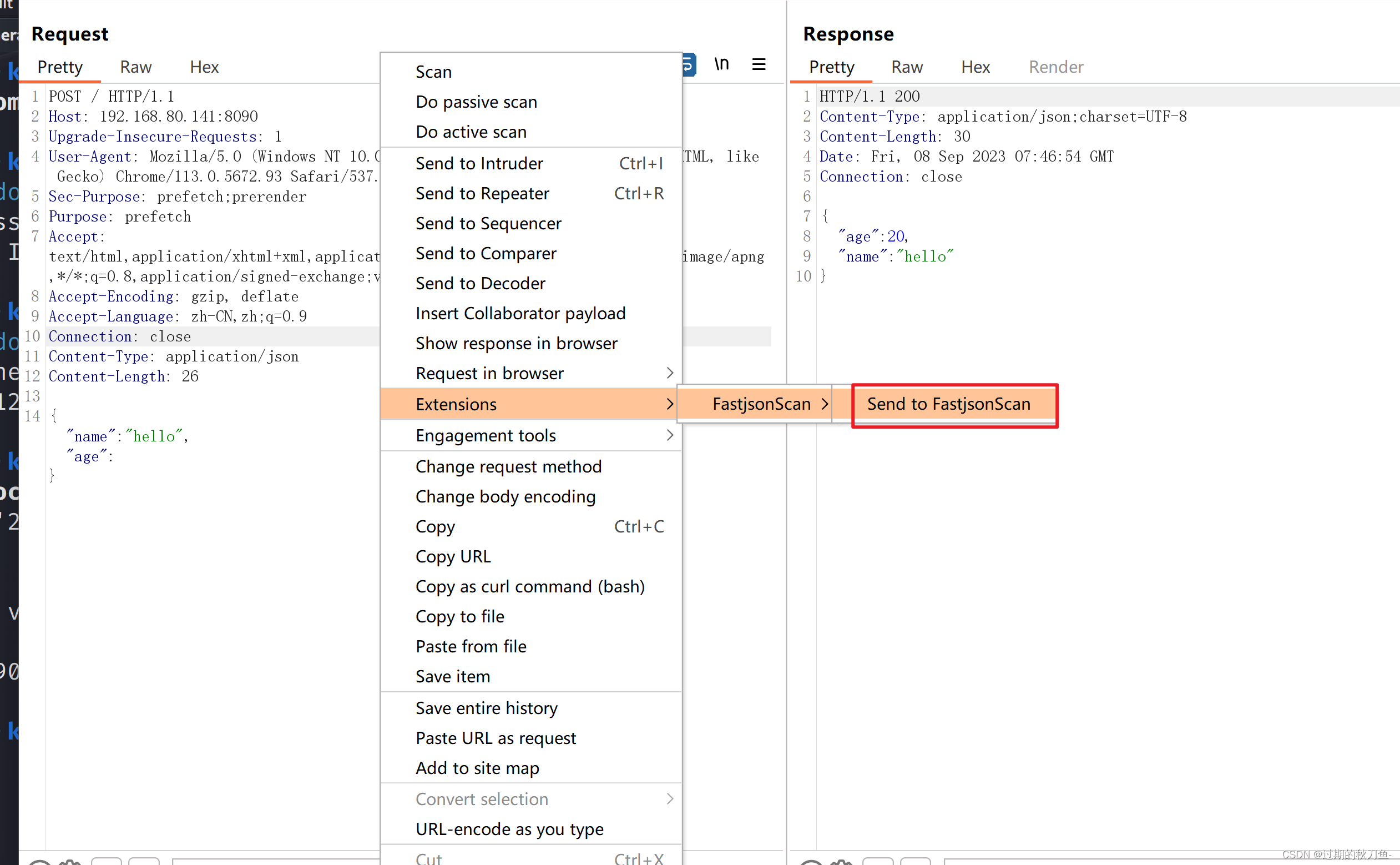Image resolution: width=1400 pixels, height=865 pixels.
Task: Switch to the Request Raw tab
Action: click(x=135, y=67)
